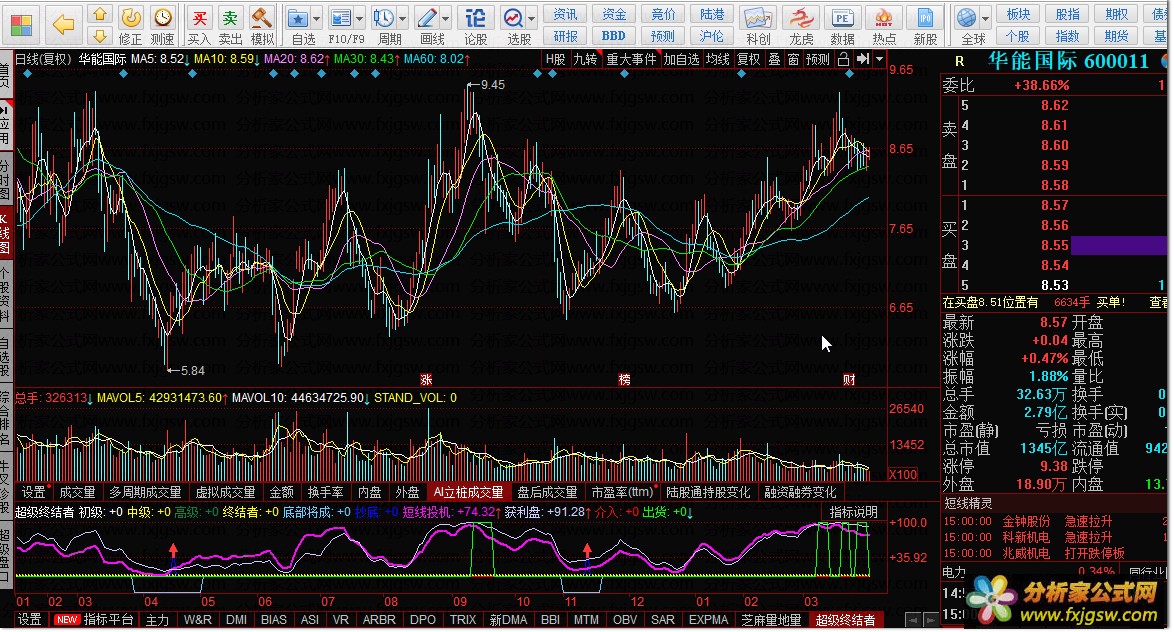Click the purple 8.55 bid volume bar
This screenshot has height=632, width=1174.
pos(1119,246)
